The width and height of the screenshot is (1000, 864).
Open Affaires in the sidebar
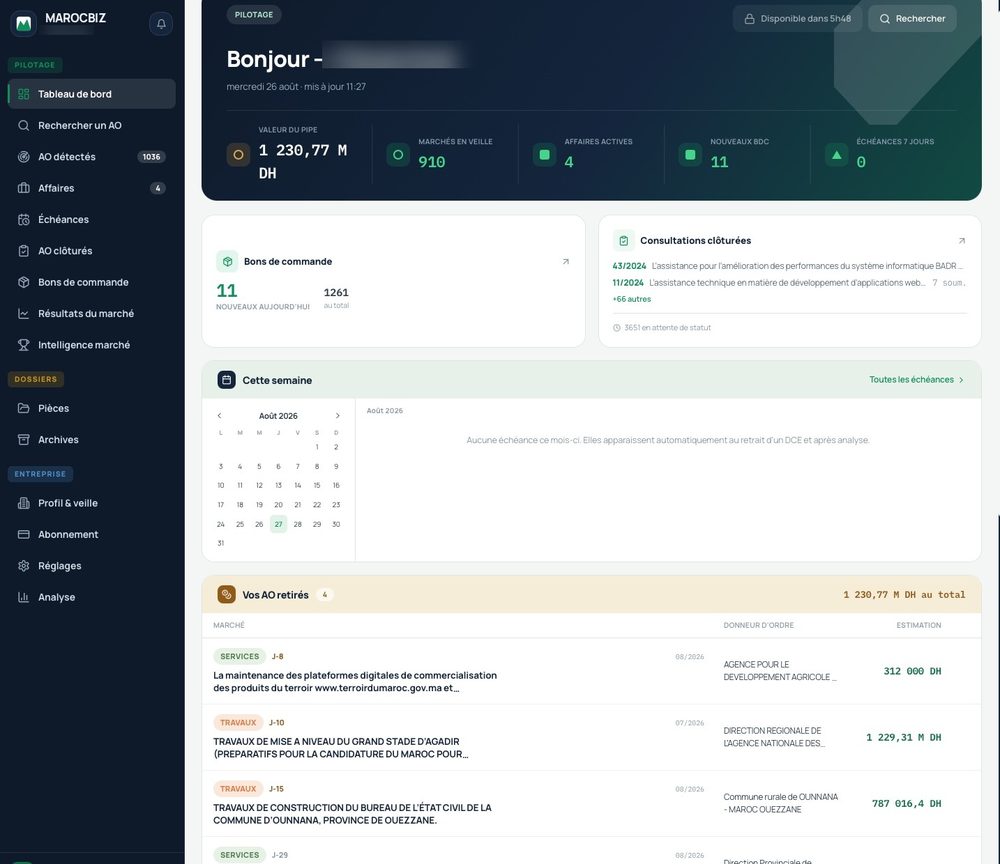click(91, 188)
